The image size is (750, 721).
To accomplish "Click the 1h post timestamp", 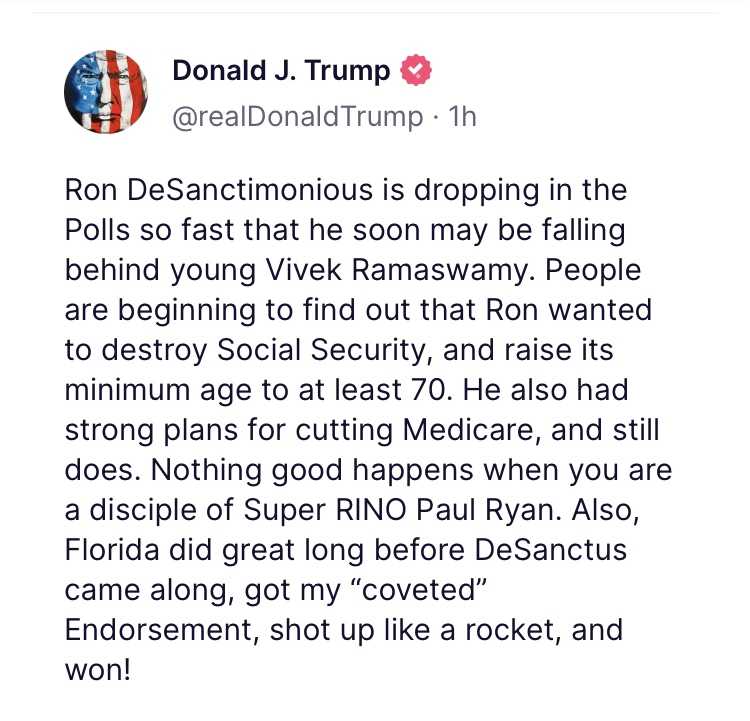I will [x=463, y=117].
